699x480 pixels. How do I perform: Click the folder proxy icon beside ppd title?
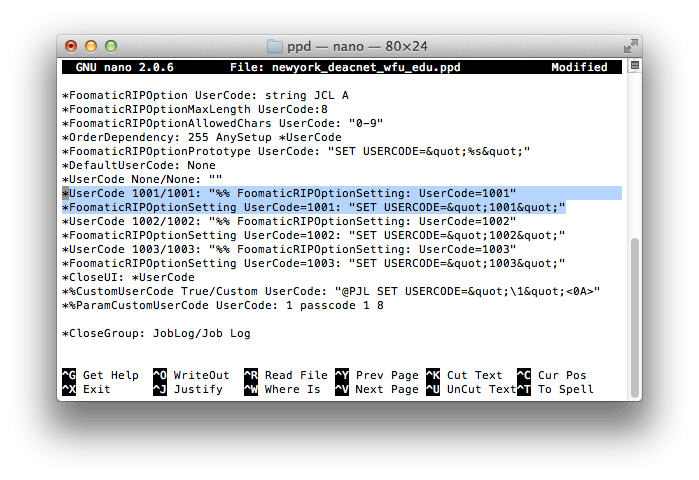pos(275,46)
